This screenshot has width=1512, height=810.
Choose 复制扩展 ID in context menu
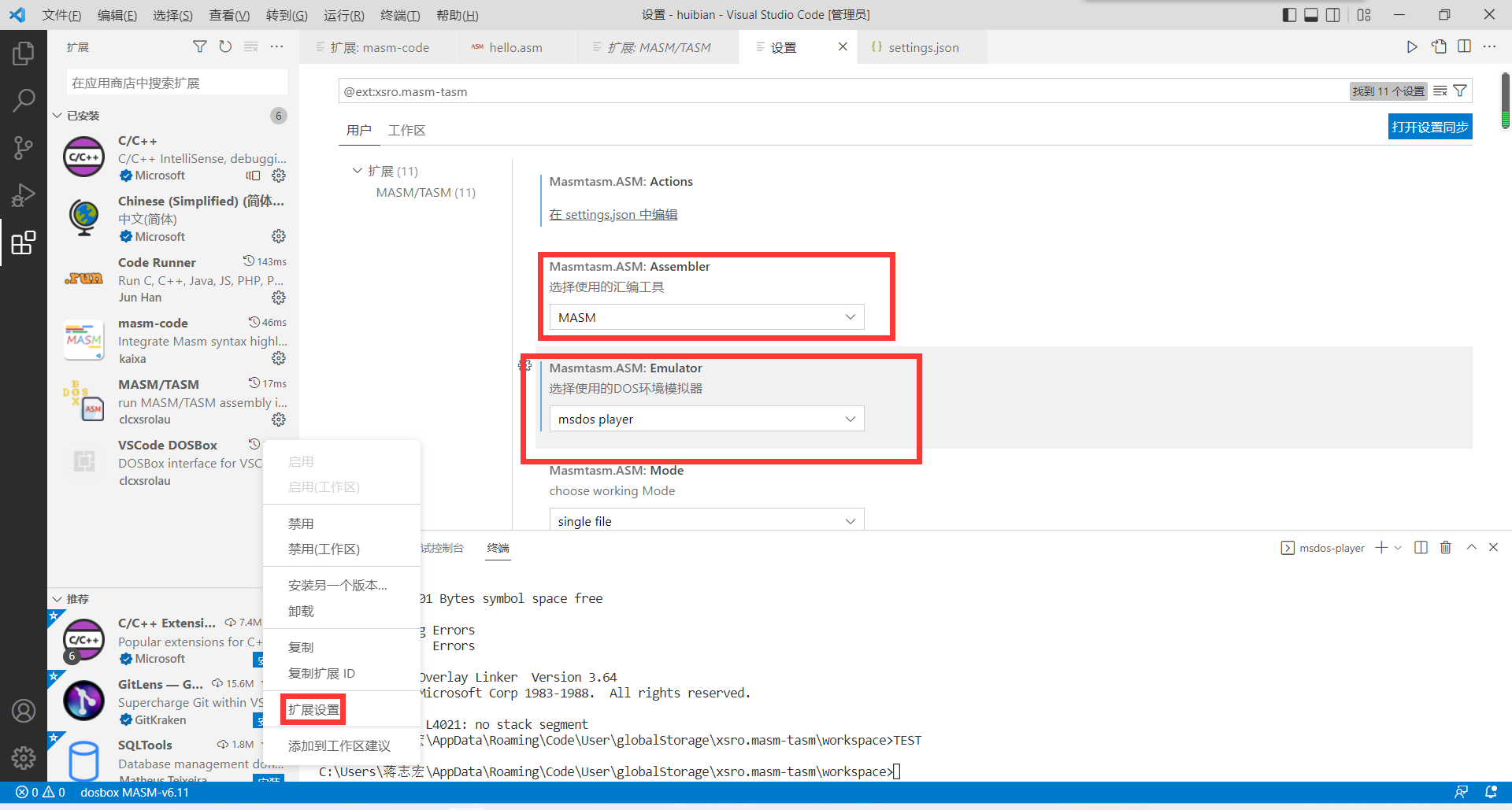pos(321,673)
